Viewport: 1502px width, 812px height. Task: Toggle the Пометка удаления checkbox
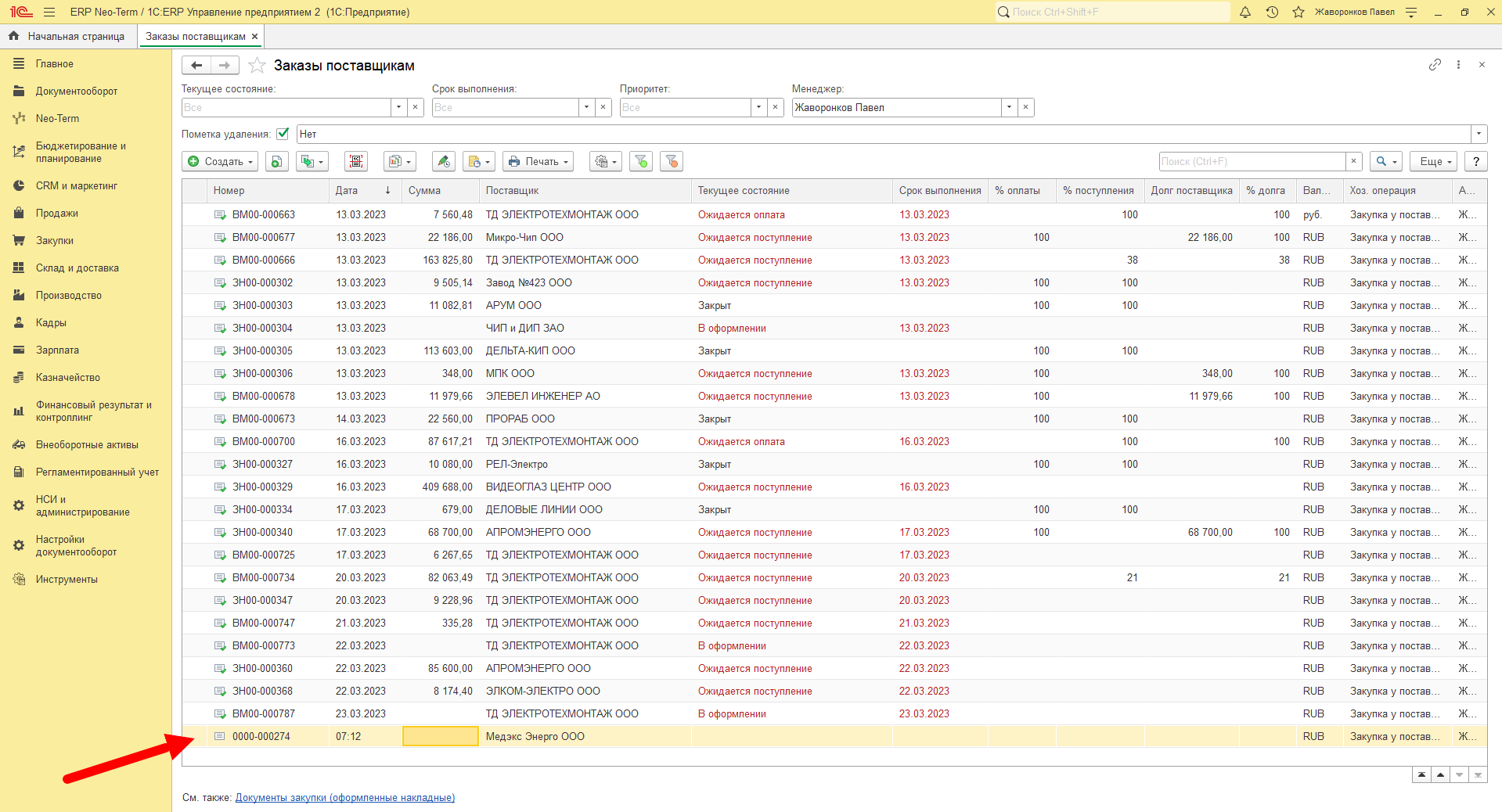(283, 134)
